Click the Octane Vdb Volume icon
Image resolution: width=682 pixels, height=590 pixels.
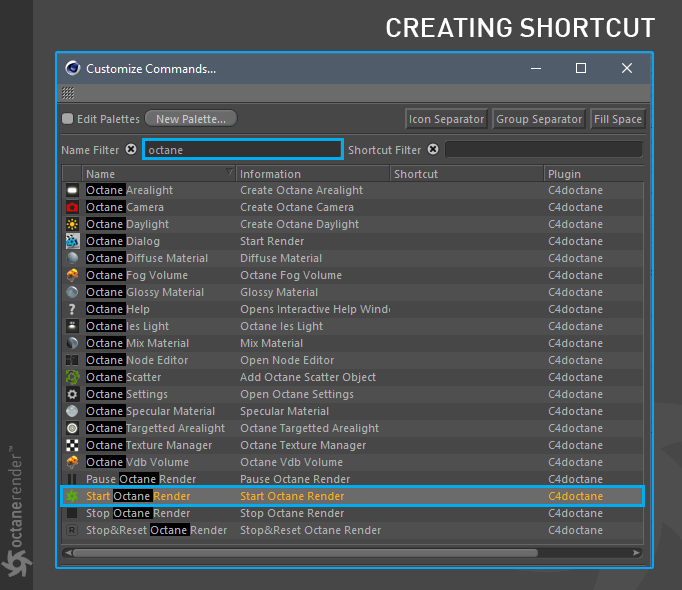(72, 462)
